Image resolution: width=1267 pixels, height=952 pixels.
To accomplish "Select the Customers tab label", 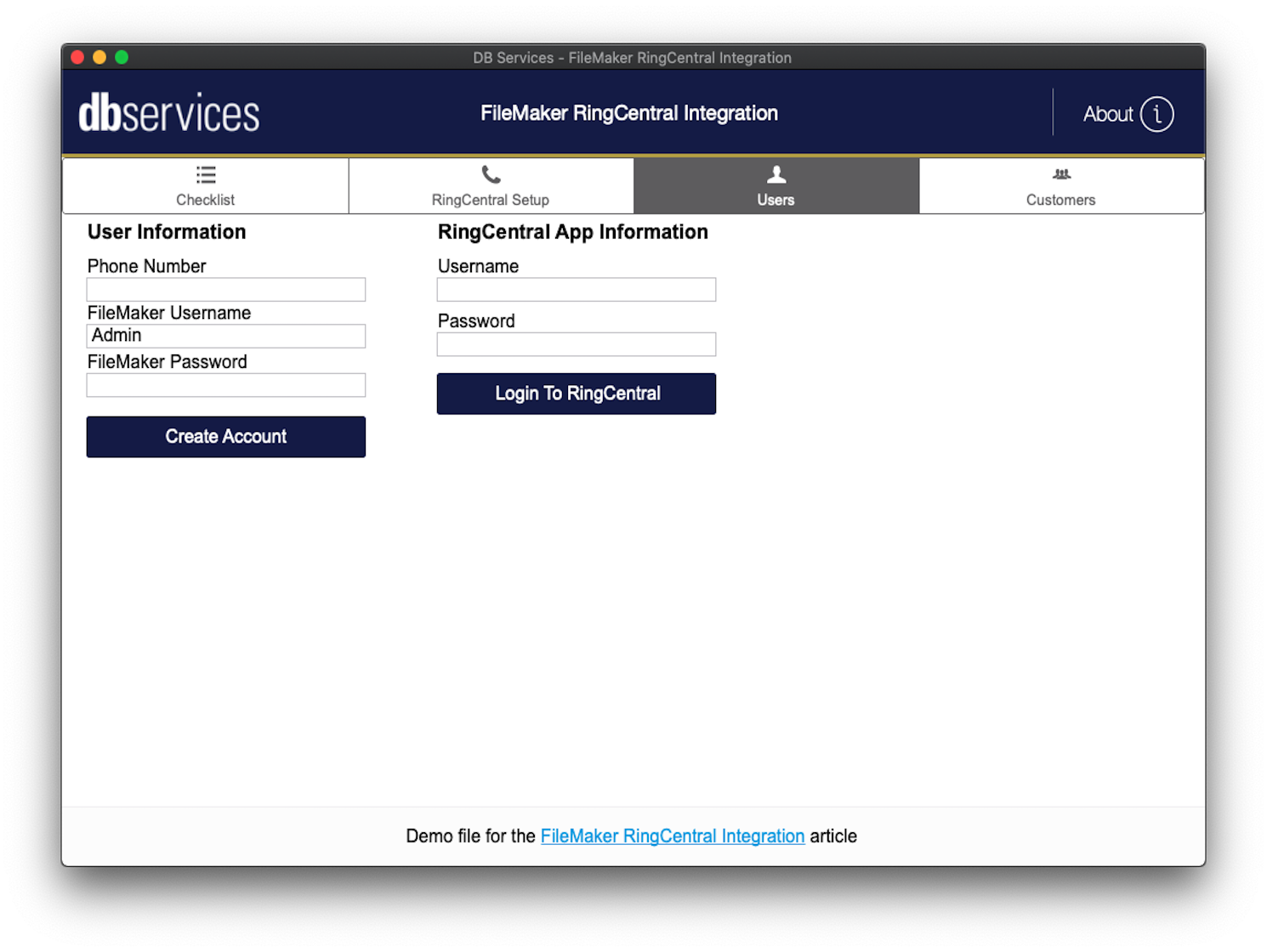I will pos(1060,201).
